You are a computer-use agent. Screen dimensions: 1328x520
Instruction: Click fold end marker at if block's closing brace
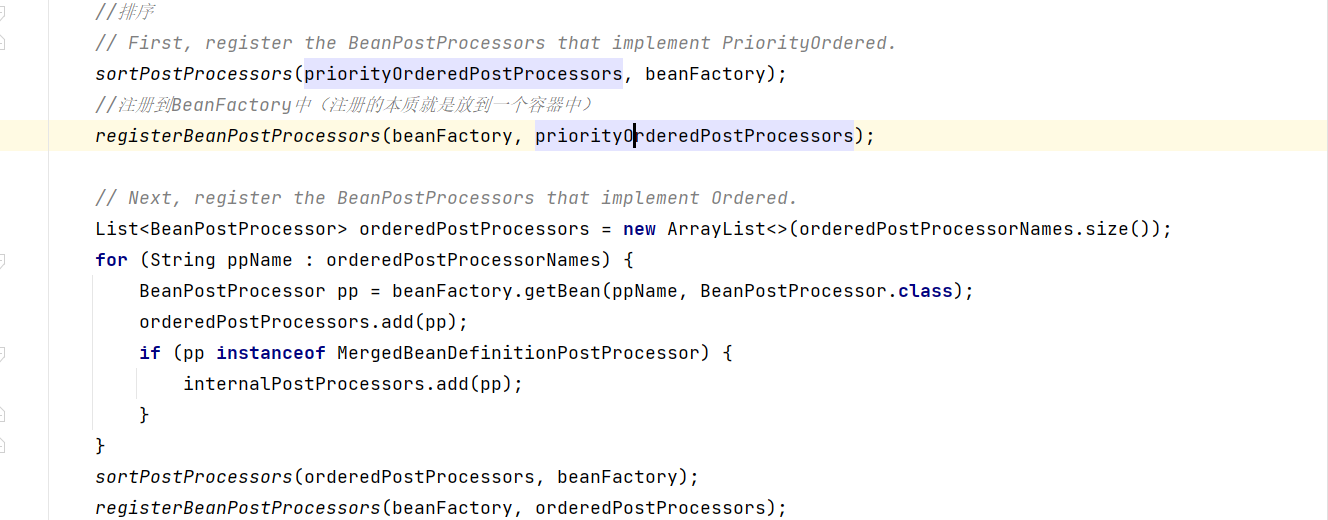[2, 414]
